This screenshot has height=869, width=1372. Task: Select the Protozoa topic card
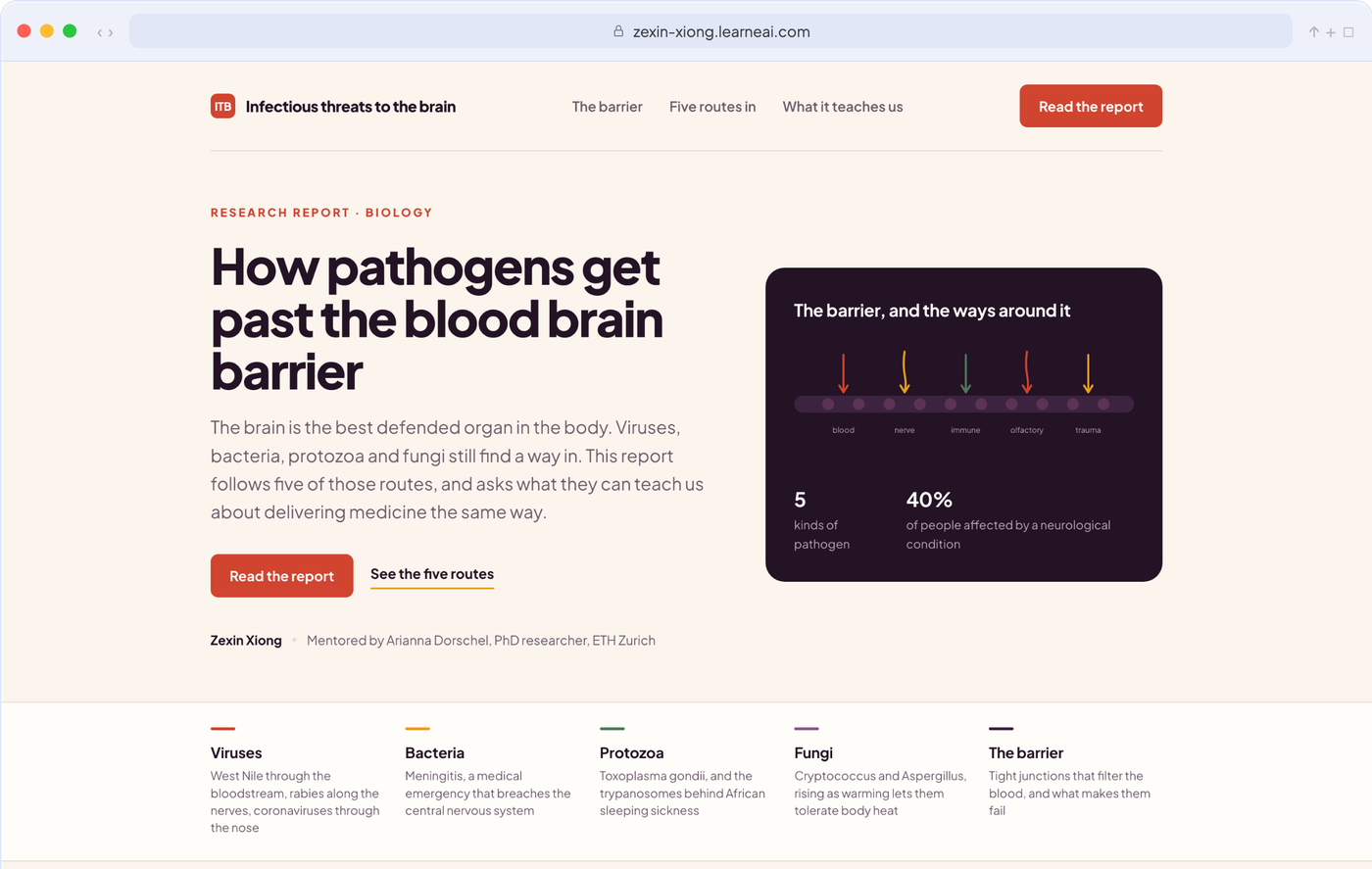coord(685,773)
